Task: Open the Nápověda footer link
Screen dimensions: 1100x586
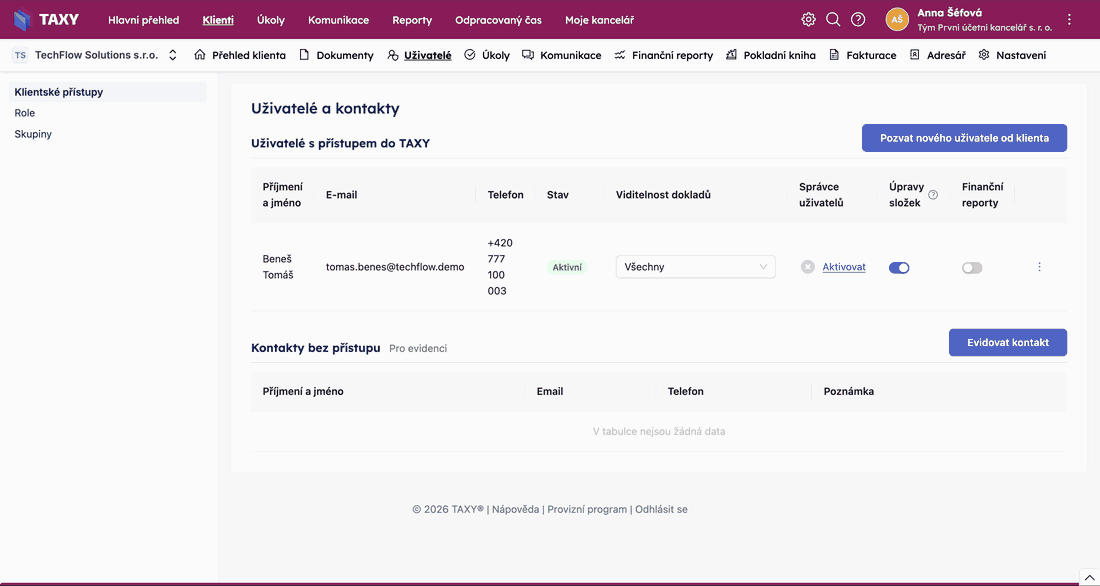Action: [x=516, y=510]
